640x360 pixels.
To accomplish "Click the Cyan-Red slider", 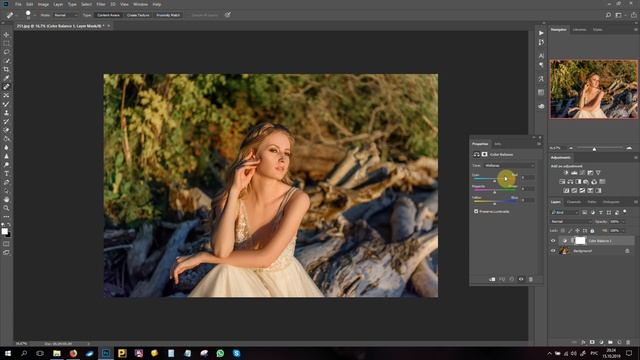I will coord(494,179).
